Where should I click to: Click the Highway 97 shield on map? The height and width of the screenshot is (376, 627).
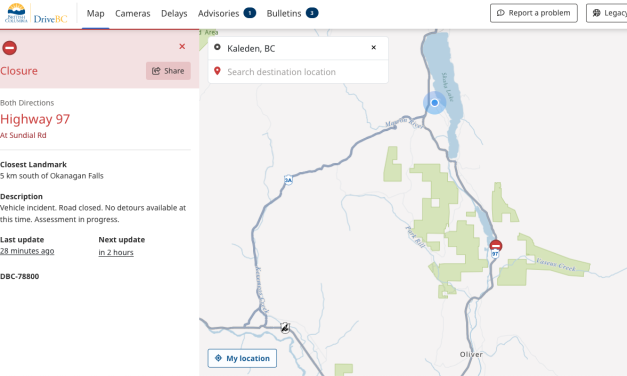tap(495, 254)
